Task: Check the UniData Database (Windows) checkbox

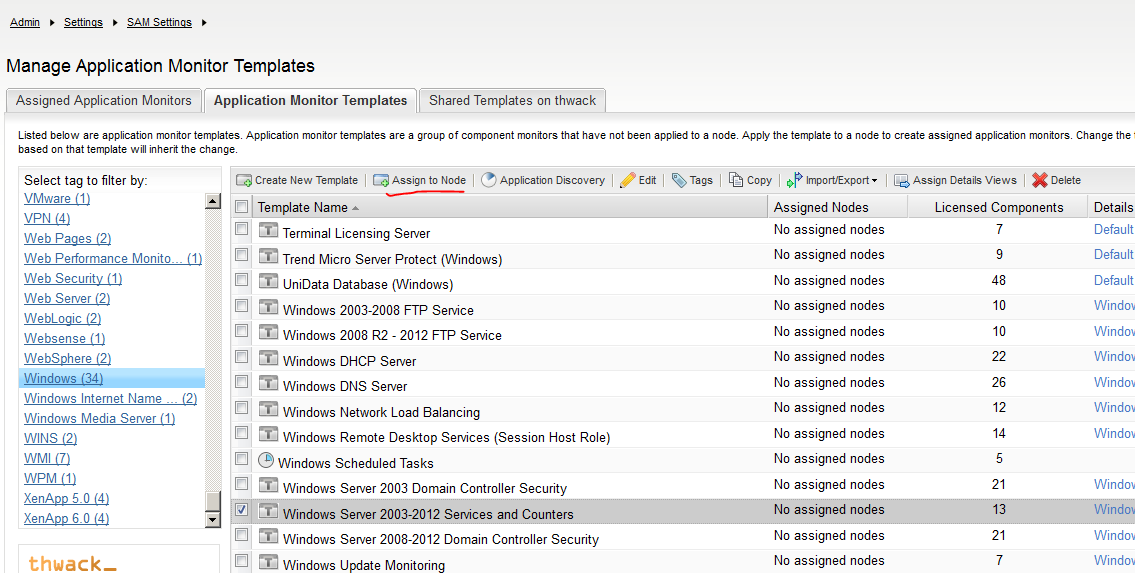Action: (242, 280)
